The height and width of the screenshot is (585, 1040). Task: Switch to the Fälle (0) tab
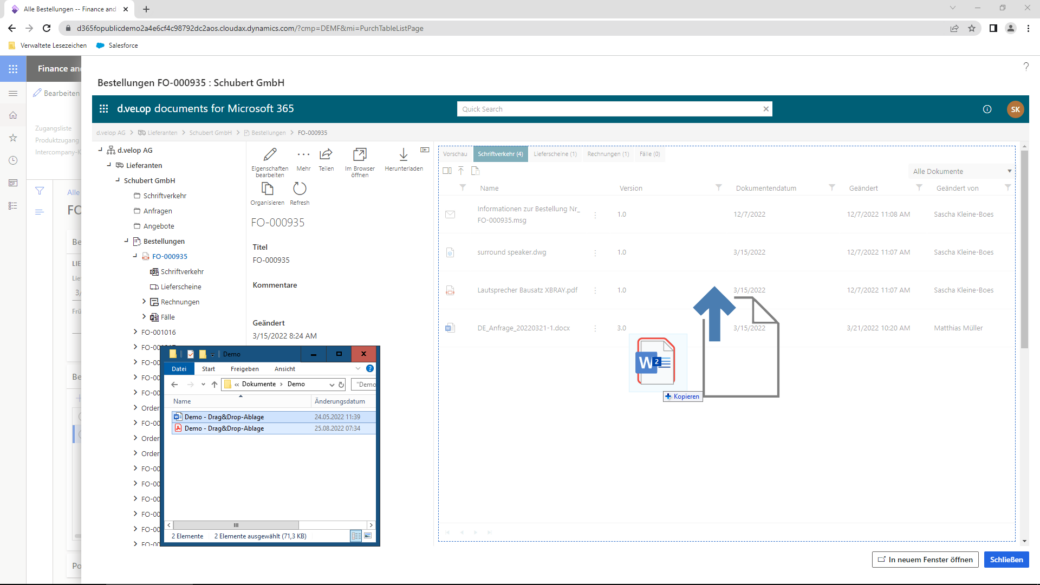(x=649, y=154)
